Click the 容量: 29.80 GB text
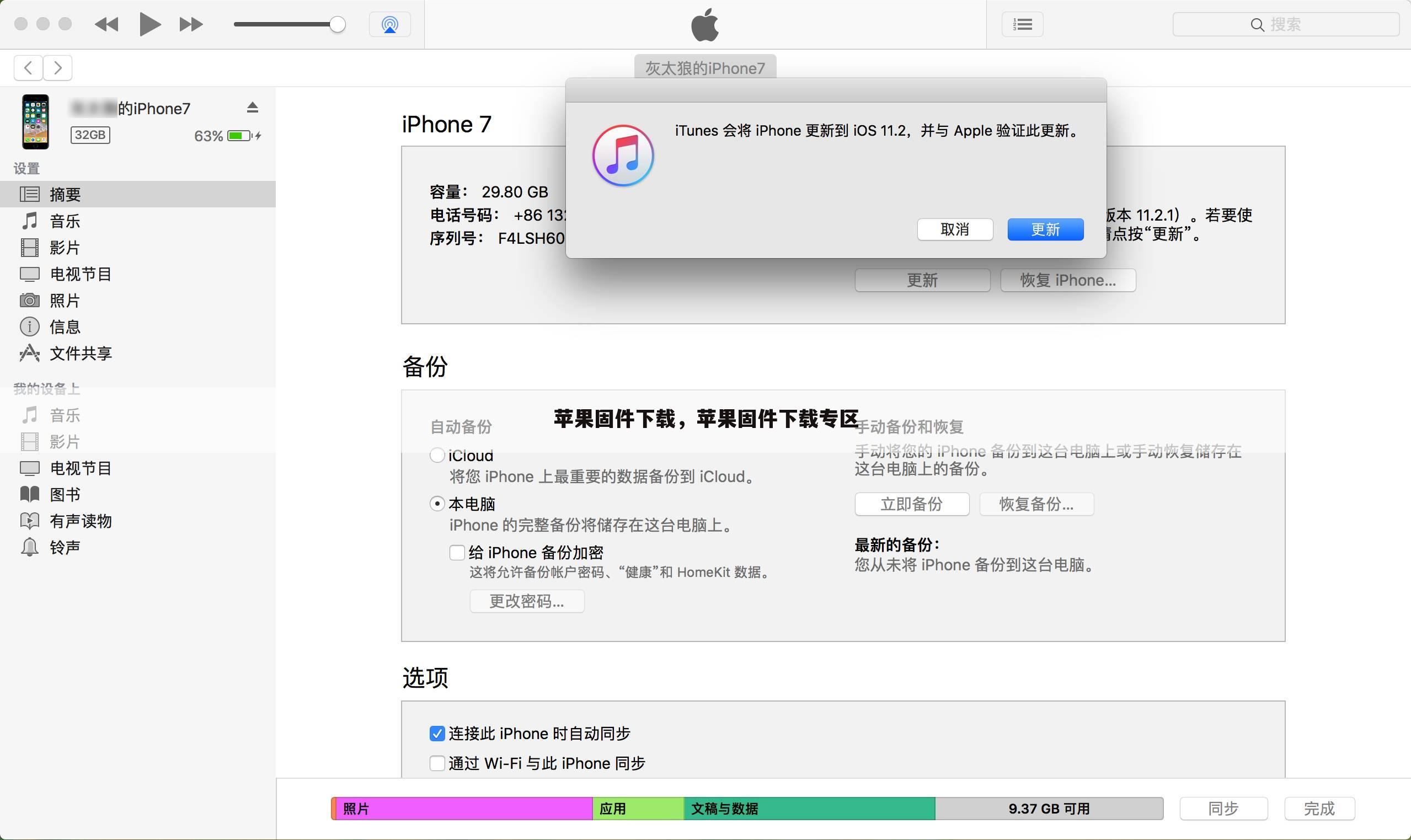This screenshot has width=1411, height=840. (x=489, y=192)
